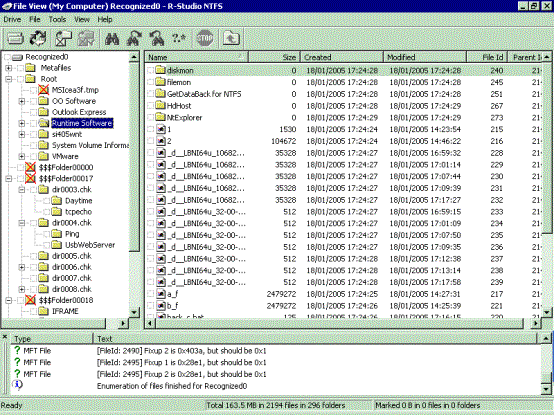
Task: Collapse the dir0003.chk node
Action: pos(22,190)
